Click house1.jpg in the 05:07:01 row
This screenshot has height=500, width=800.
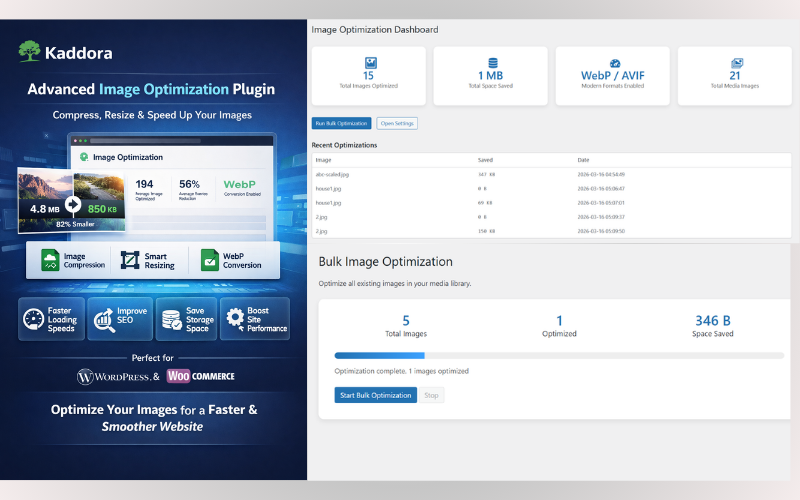pos(328,203)
